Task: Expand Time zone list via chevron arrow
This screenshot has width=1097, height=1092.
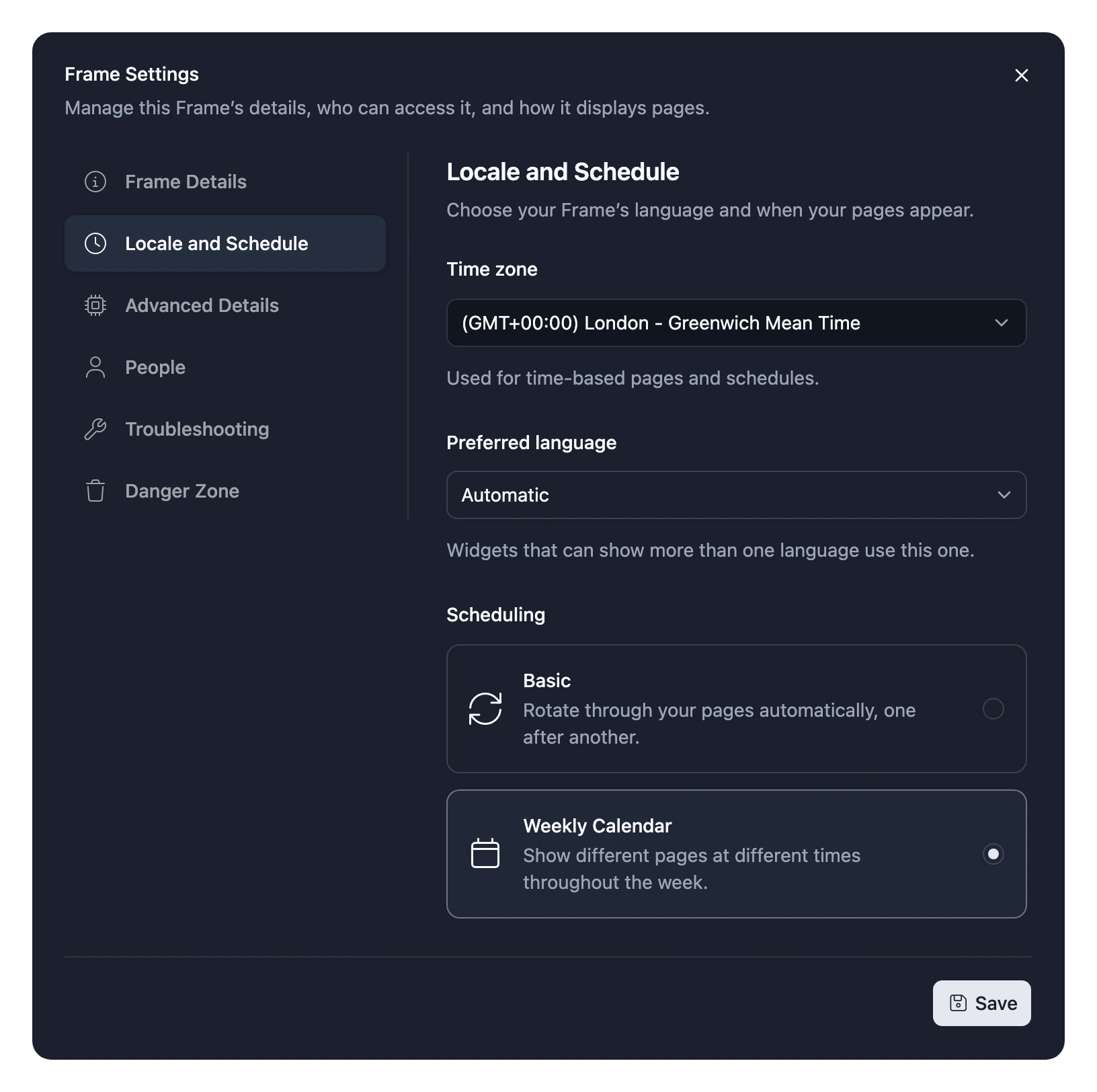Action: pyautogui.click(x=1002, y=323)
